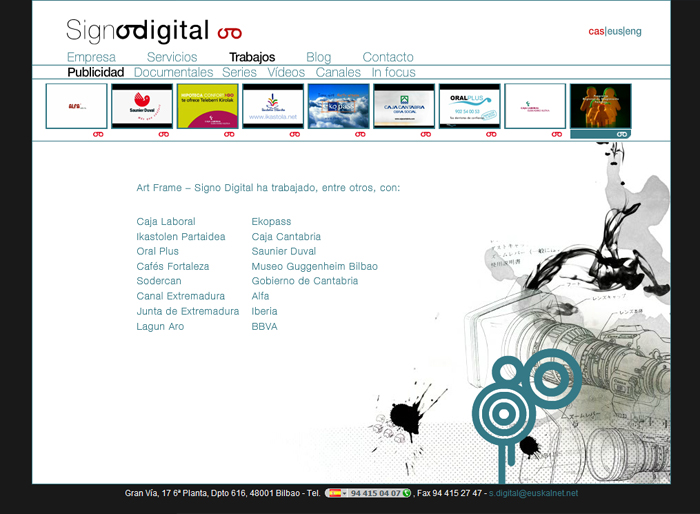Click loop icon under Ekopass clouds thumbnail

[x=360, y=134]
